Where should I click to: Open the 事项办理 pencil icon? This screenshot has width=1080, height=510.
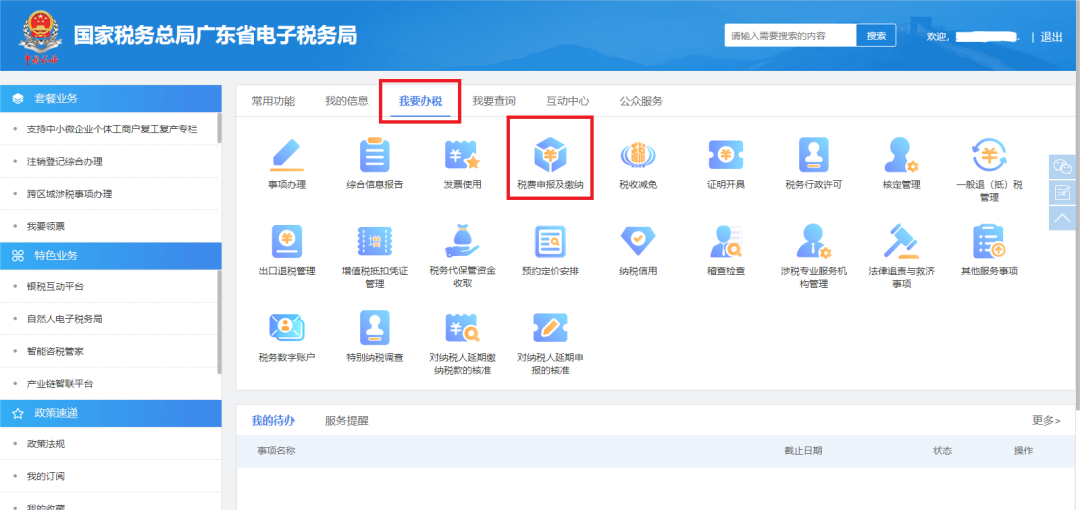coord(287,155)
